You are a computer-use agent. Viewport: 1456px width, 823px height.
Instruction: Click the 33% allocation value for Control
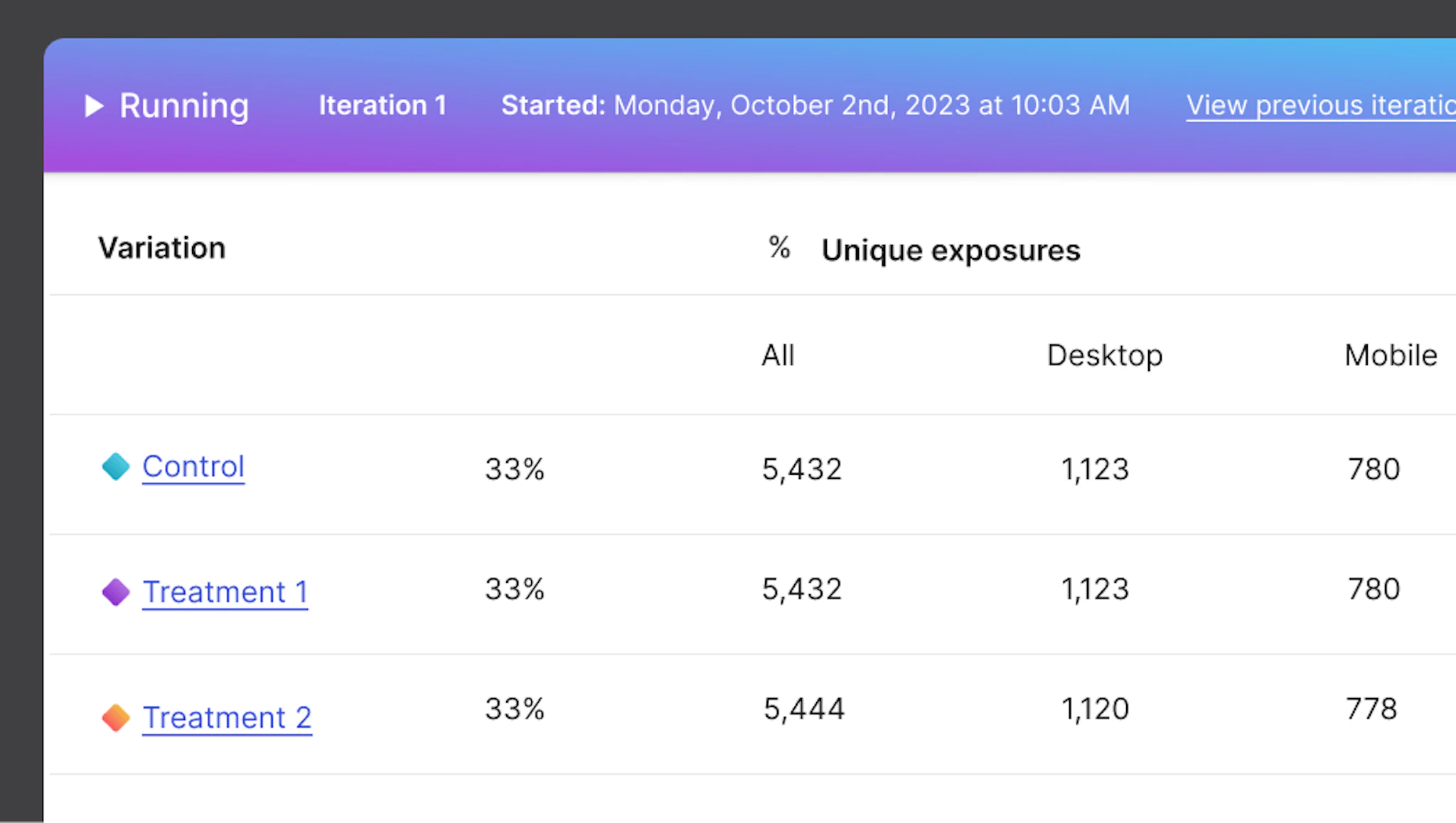515,468
